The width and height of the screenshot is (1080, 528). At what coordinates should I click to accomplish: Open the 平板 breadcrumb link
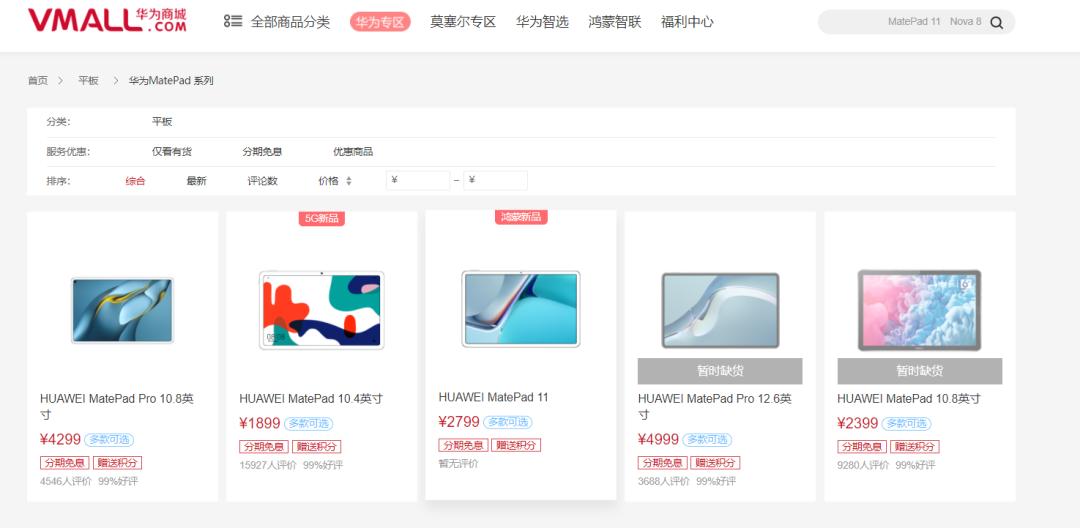pyautogui.click(x=88, y=81)
